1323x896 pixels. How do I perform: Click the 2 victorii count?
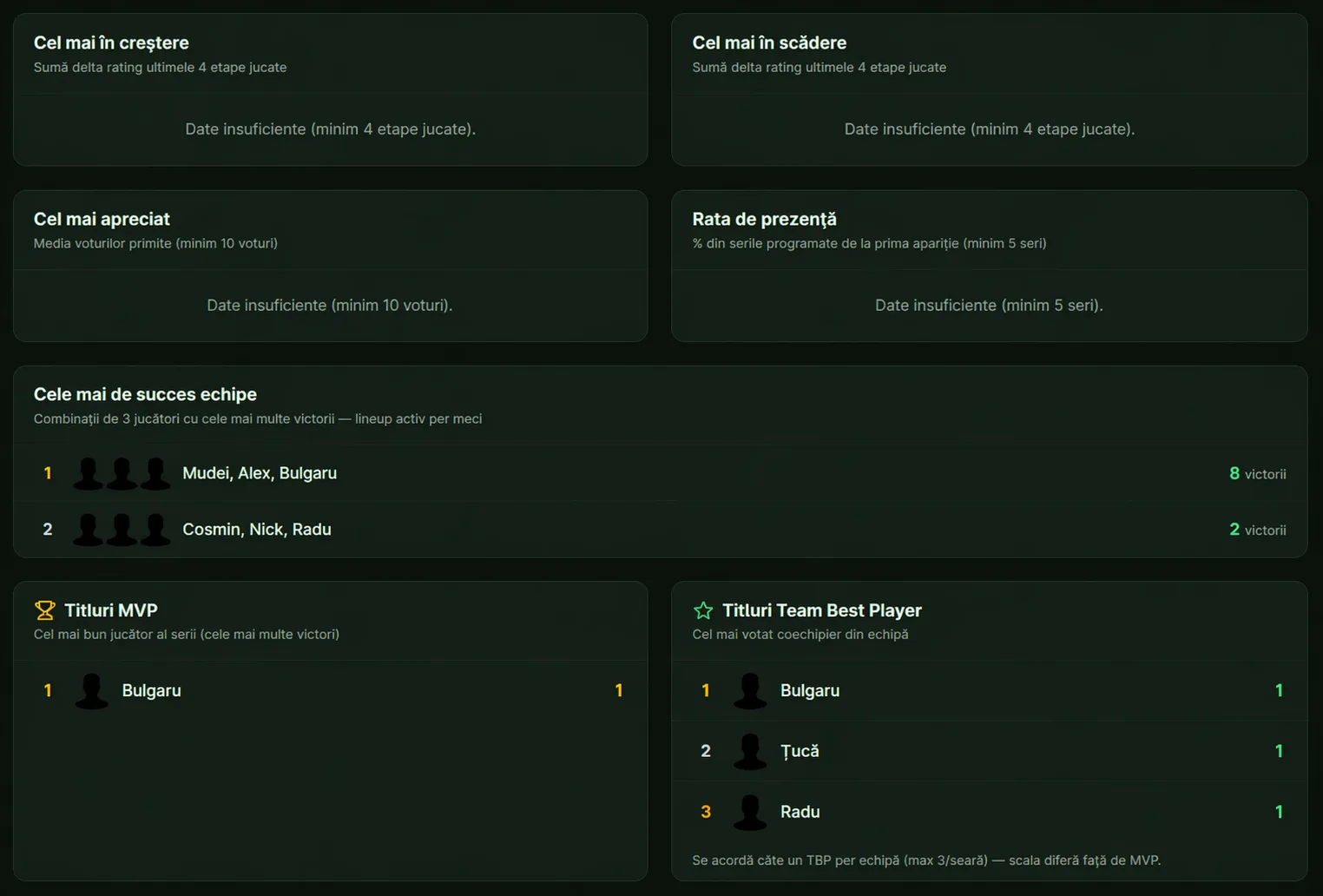coord(1257,530)
